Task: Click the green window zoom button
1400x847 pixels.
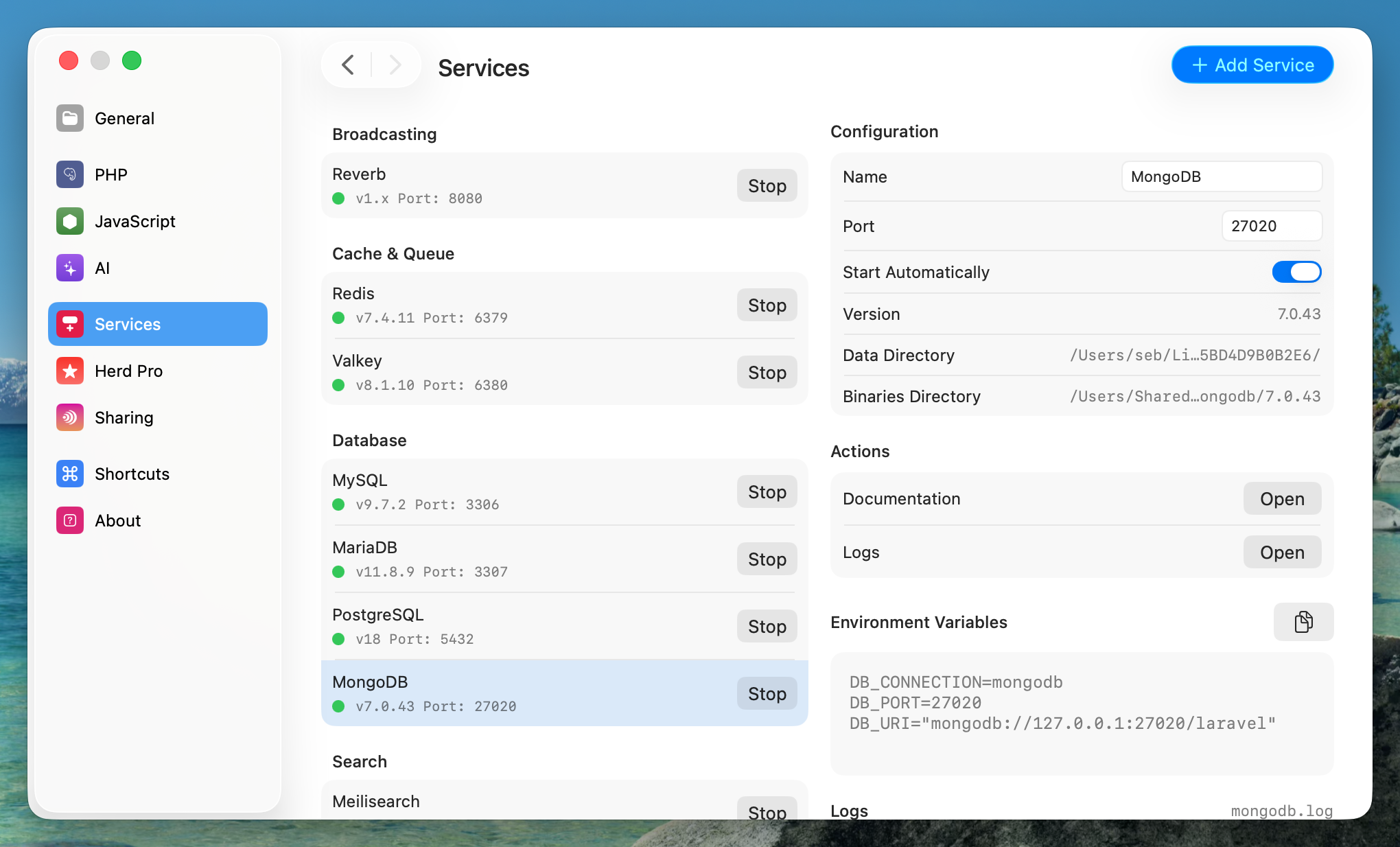Action: coord(132,60)
